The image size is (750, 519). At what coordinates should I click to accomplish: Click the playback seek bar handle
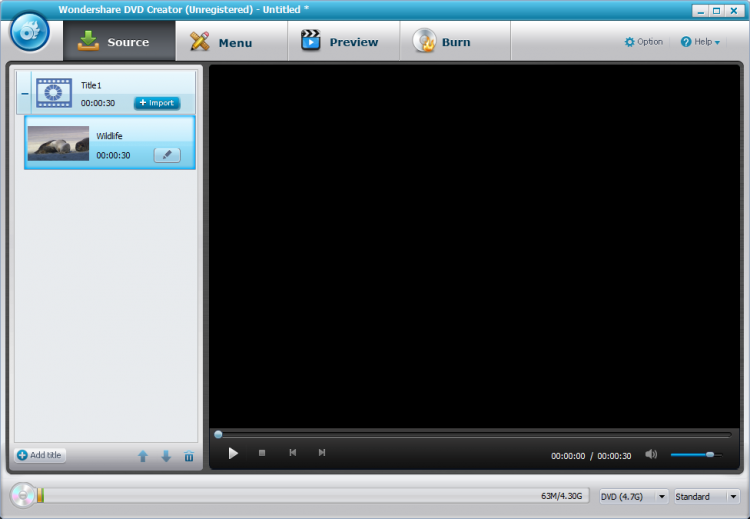point(218,435)
